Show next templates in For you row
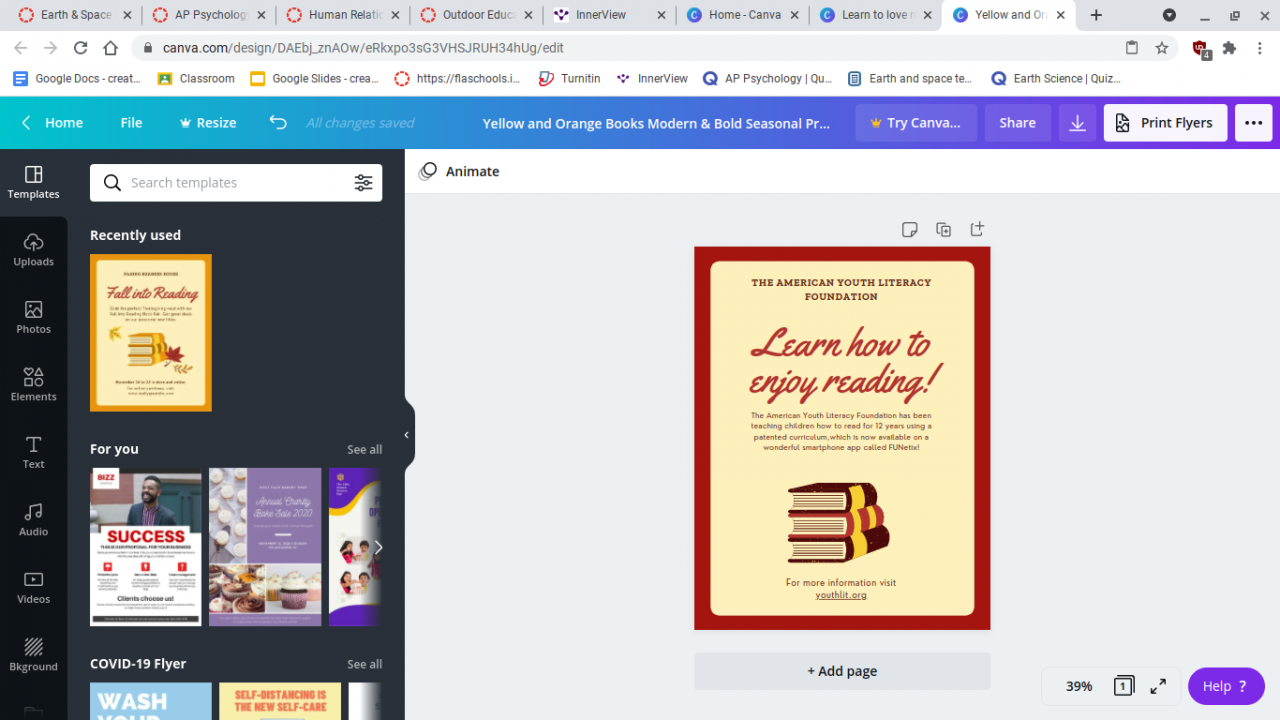Screen dimensions: 1280x720 pos(377,547)
